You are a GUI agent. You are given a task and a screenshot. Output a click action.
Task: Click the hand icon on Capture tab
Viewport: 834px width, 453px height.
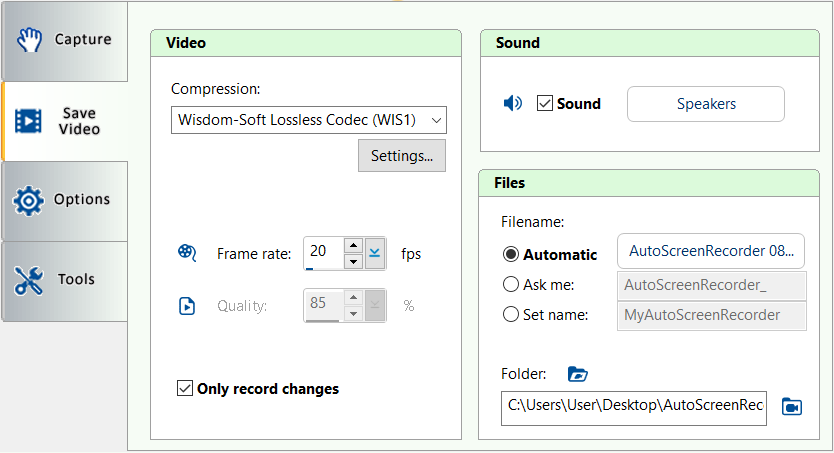coord(29,40)
